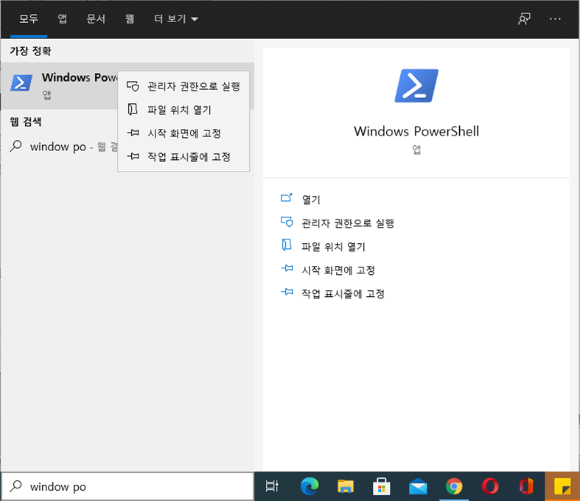Choose 작업 표시줄에 고정 in context menu
Viewport: 580px width, 501px height.
(183, 157)
